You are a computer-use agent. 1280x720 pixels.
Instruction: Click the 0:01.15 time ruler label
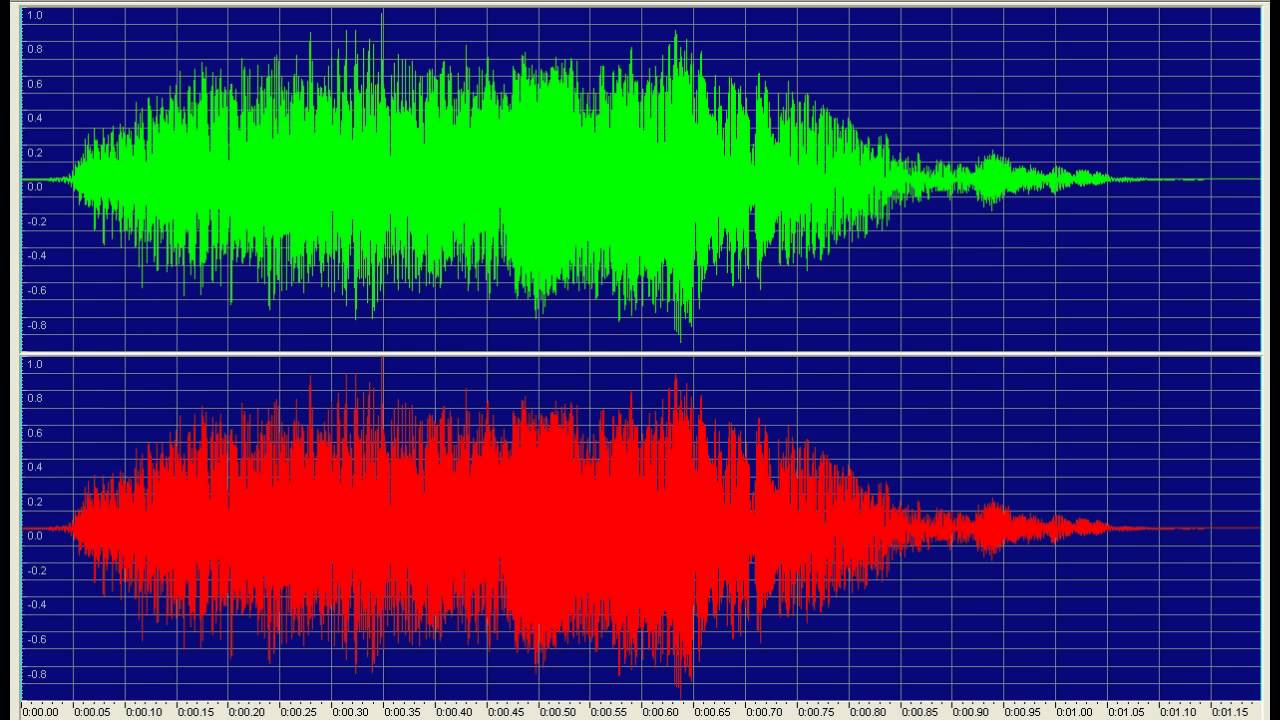[1229, 712]
